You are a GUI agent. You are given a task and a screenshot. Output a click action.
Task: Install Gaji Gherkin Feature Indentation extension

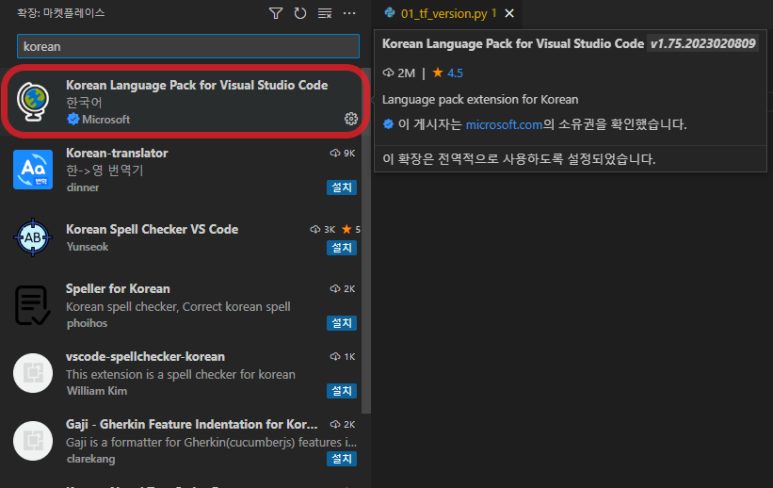coord(342,459)
